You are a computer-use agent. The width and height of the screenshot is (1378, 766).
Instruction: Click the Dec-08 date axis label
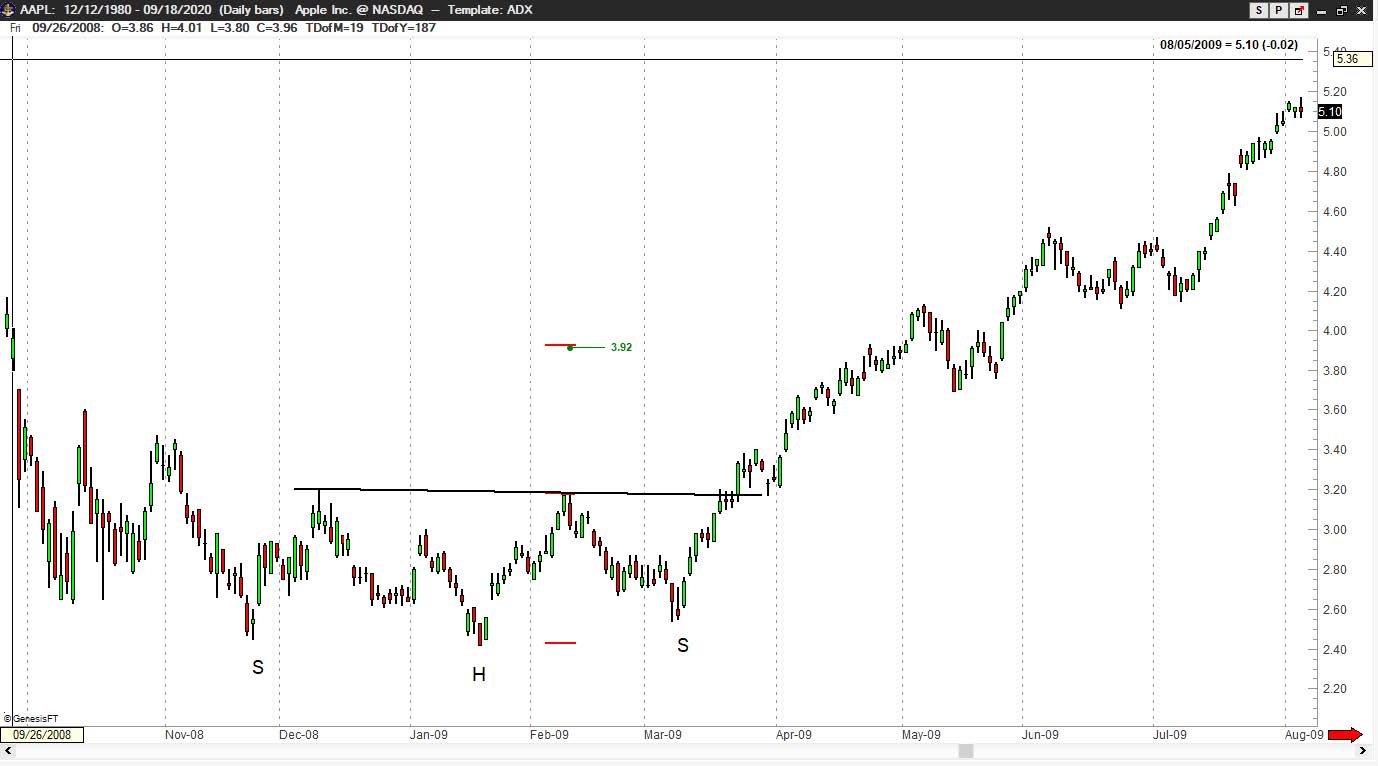tap(299, 735)
